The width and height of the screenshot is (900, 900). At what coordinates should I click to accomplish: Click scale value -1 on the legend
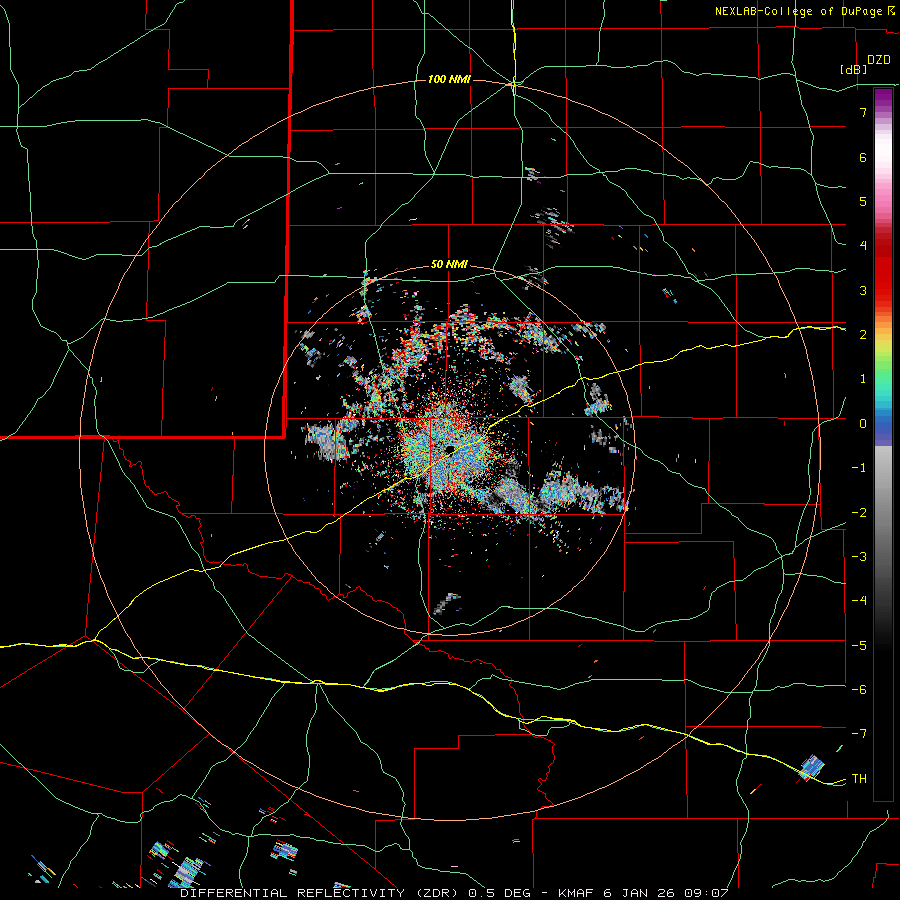tap(859, 468)
